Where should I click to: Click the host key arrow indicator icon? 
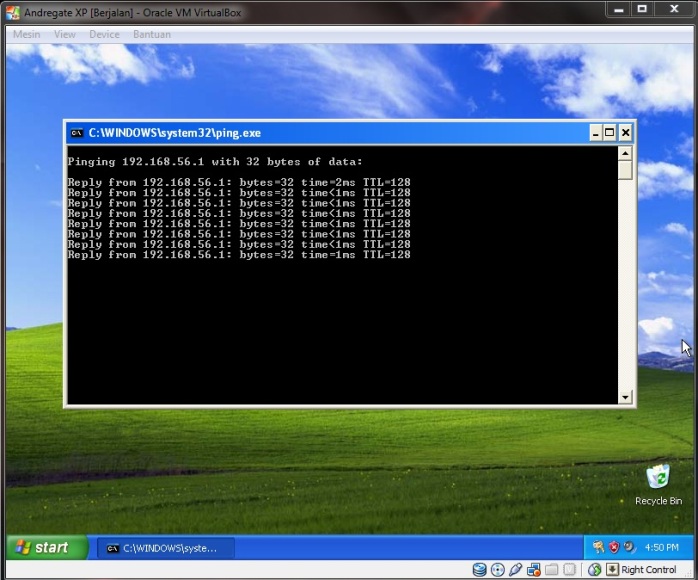[x=613, y=569]
